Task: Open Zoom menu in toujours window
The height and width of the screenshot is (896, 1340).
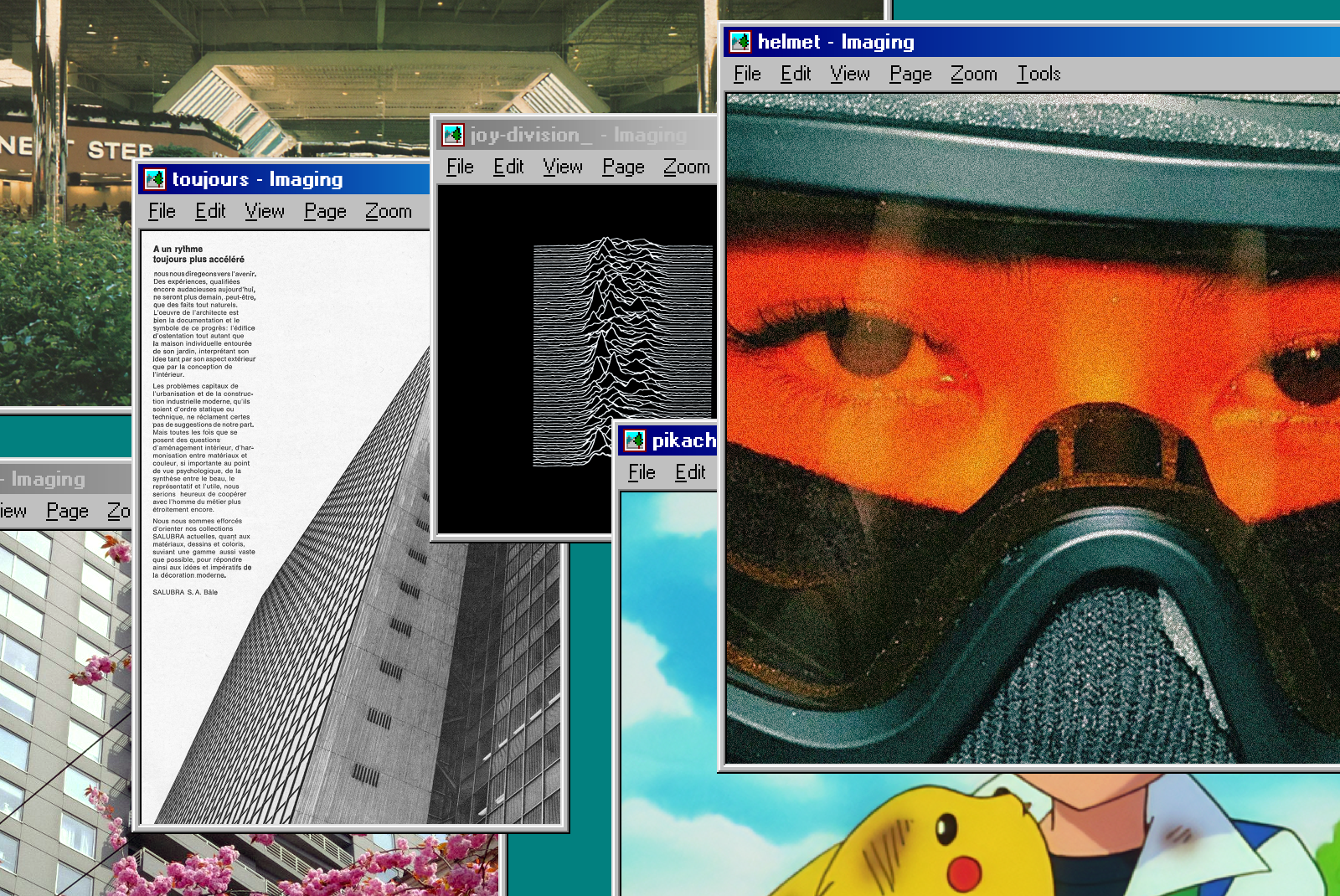Action: point(388,211)
